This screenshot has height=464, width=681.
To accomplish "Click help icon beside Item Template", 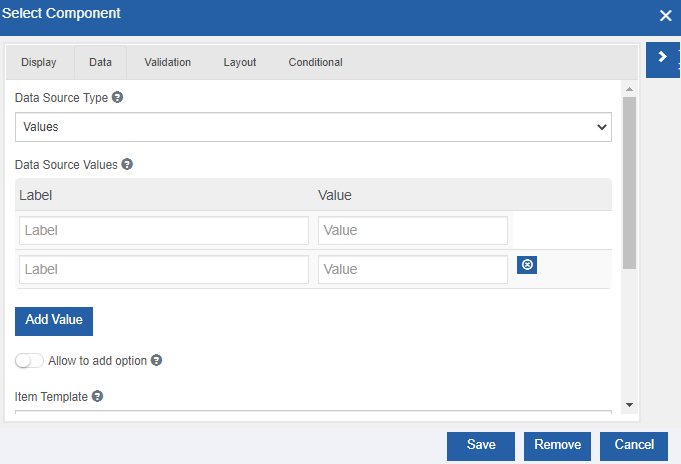I will pyautogui.click(x=97, y=396).
